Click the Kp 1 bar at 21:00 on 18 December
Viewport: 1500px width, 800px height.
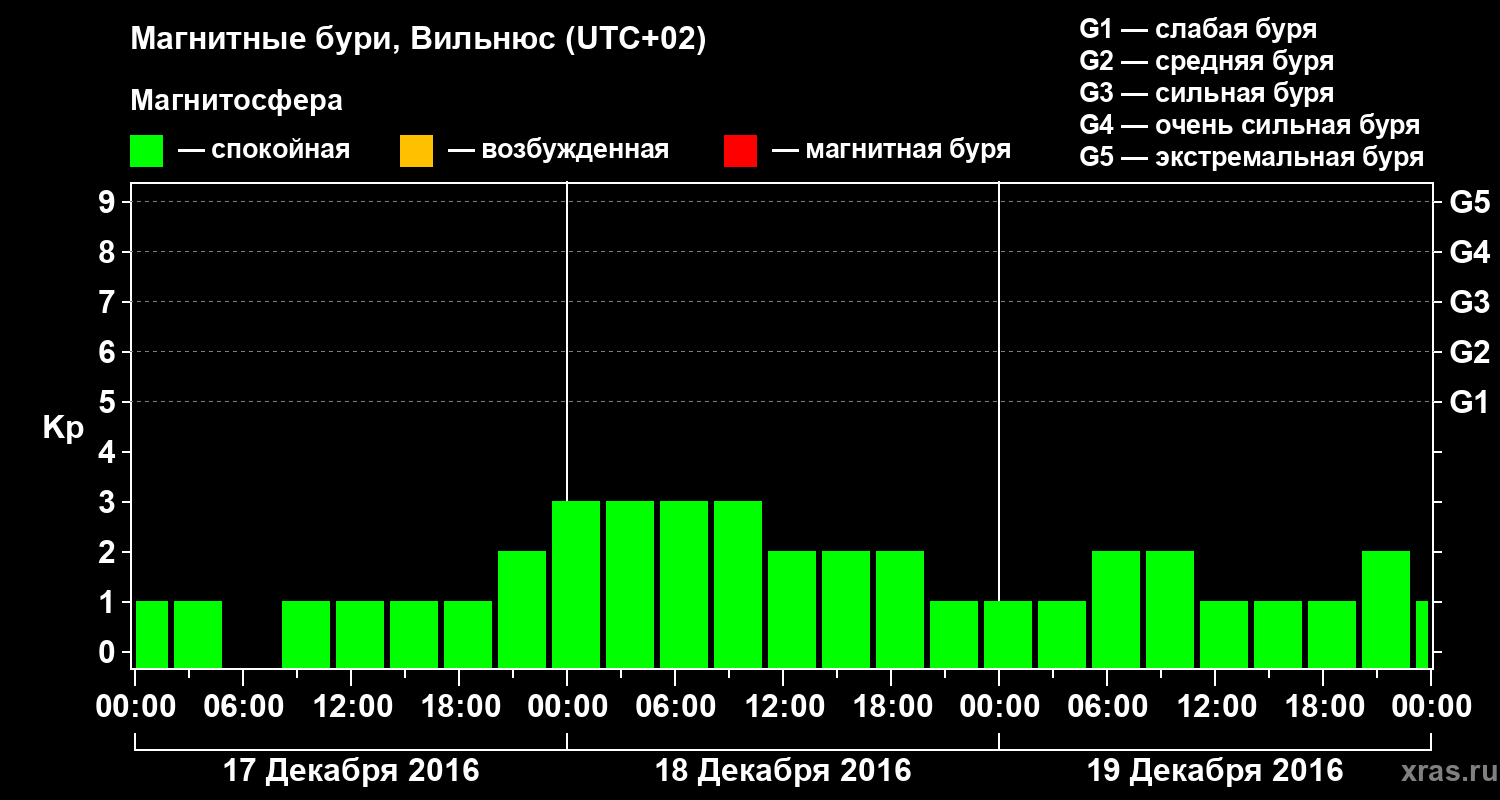(x=954, y=634)
